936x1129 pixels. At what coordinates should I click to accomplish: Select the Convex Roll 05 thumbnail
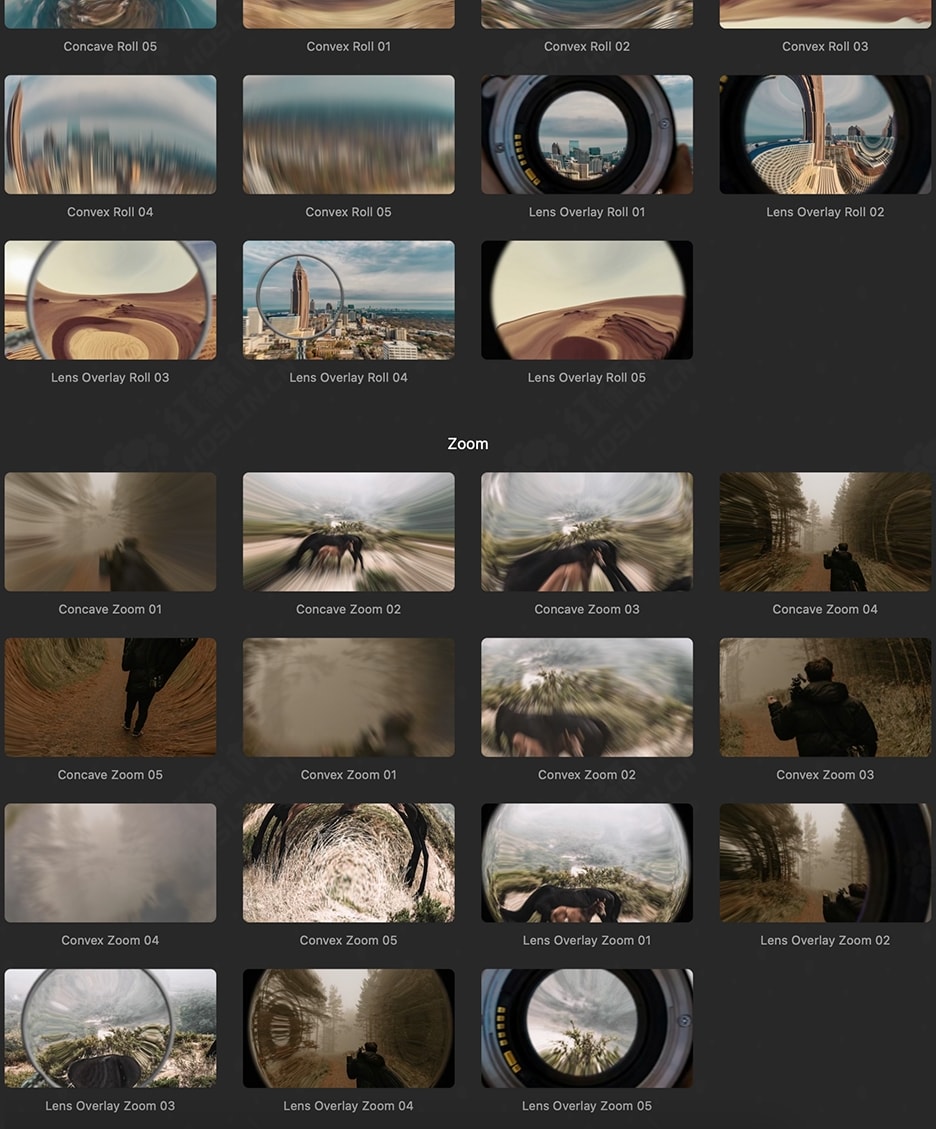pos(348,135)
